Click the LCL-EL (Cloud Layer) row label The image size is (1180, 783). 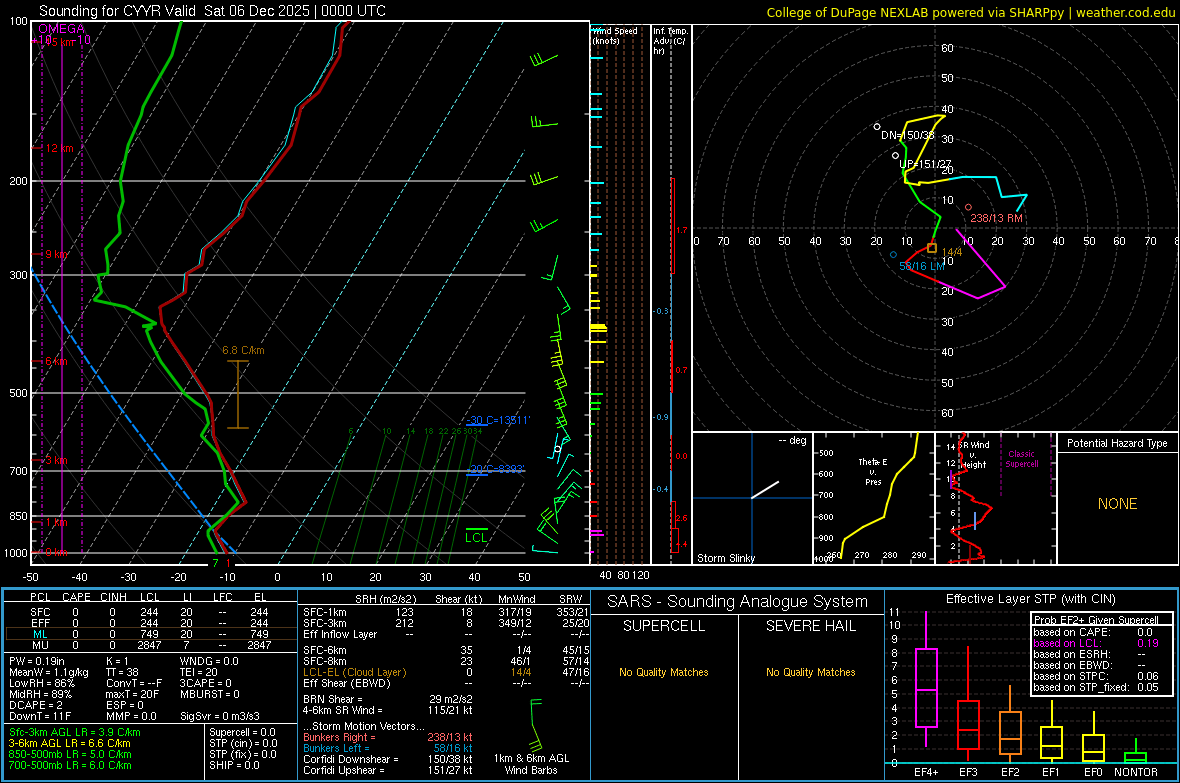pyautogui.click(x=354, y=672)
